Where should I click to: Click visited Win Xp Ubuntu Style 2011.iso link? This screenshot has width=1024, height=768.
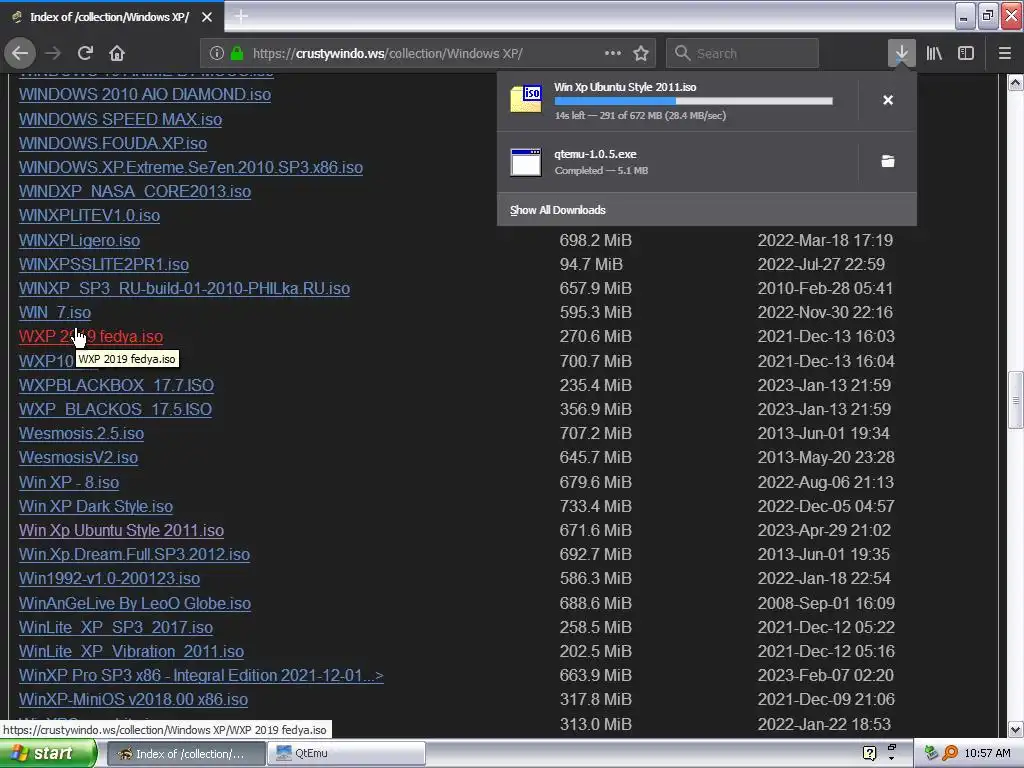(x=121, y=530)
